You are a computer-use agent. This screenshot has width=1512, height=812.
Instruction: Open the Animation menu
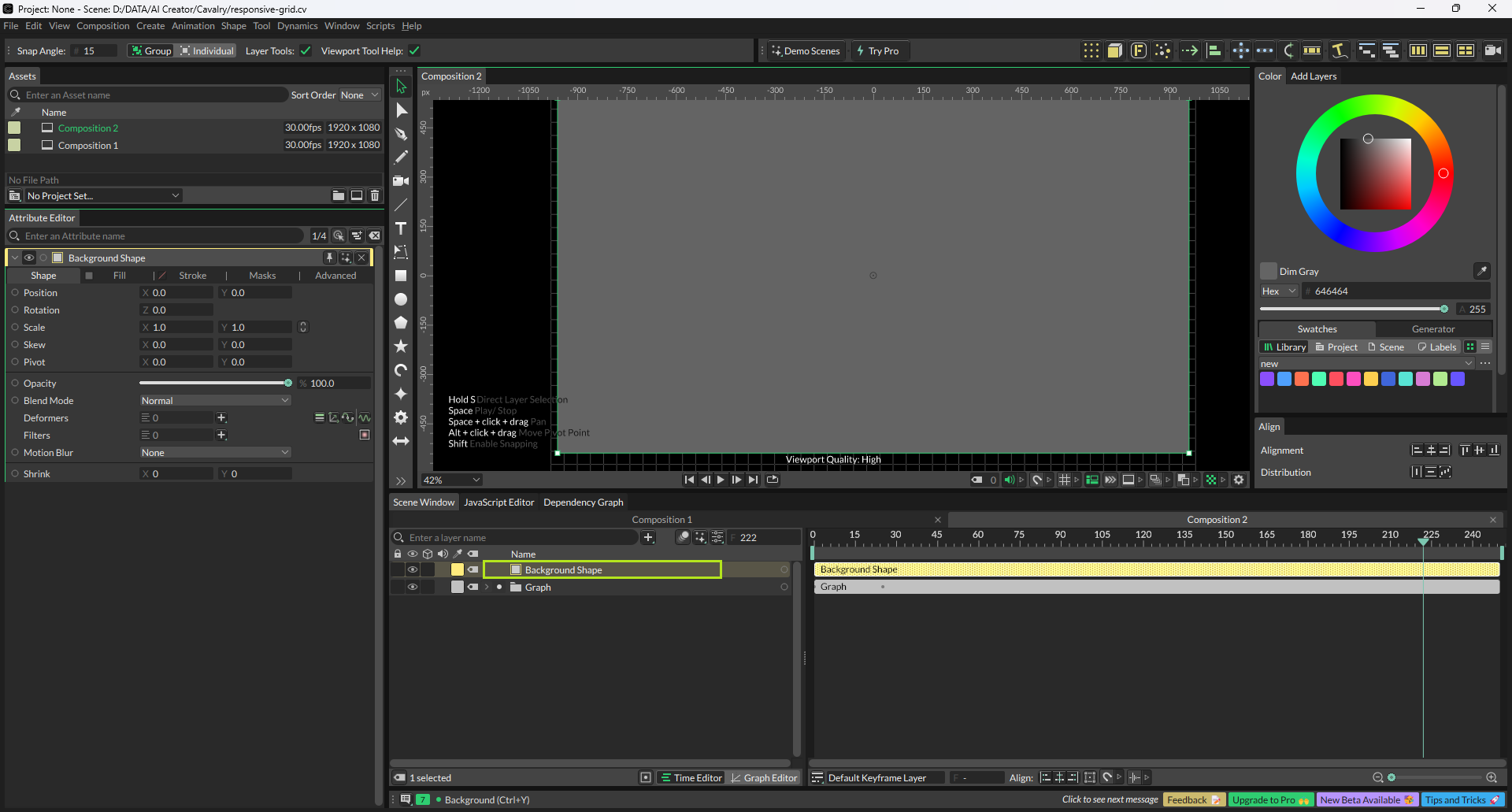click(x=193, y=26)
